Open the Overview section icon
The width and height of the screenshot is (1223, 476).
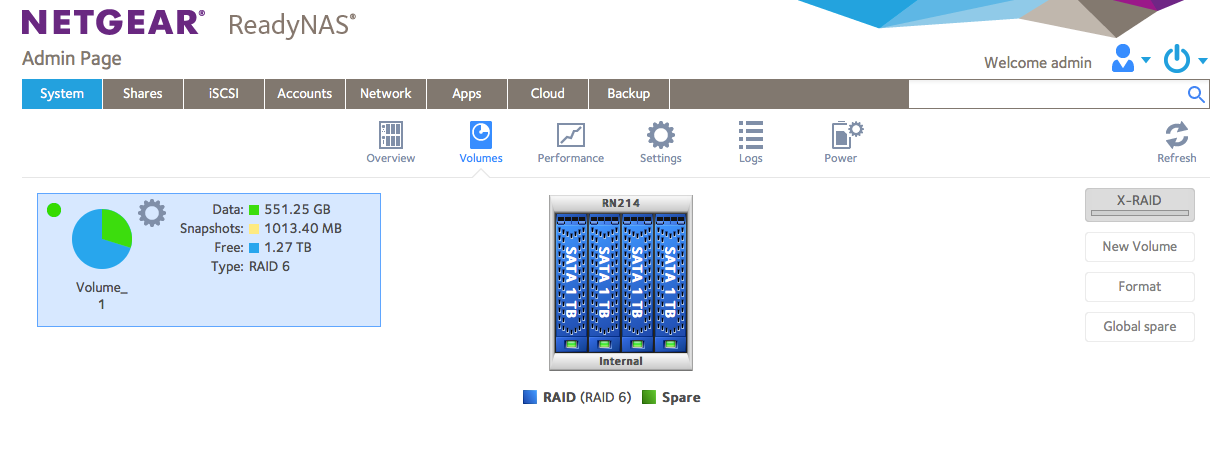(390, 136)
